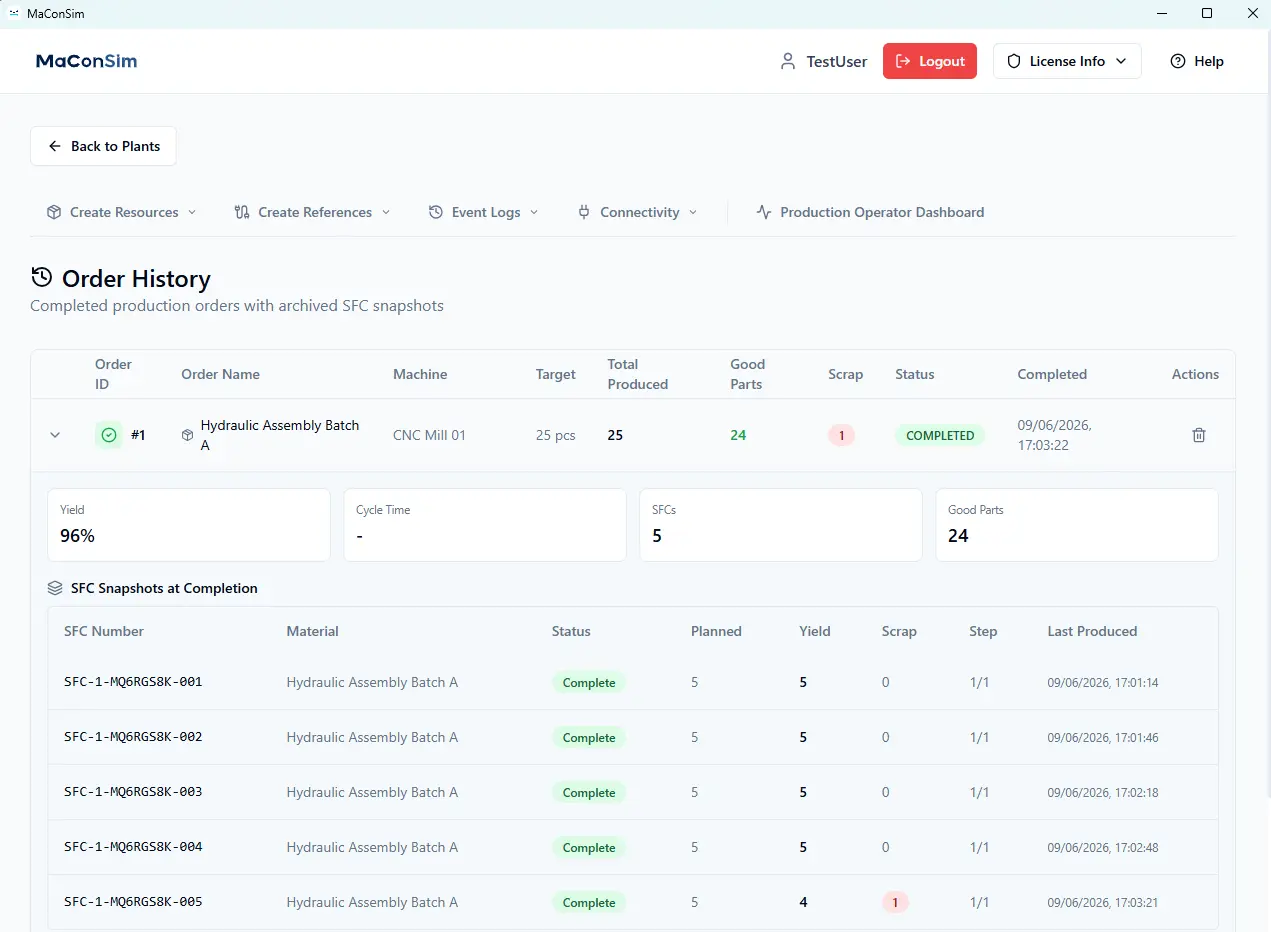Click the SFC Snapshots layers icon
The height and width of the screenshot is (932, 1271).
[x=55, y=588]
